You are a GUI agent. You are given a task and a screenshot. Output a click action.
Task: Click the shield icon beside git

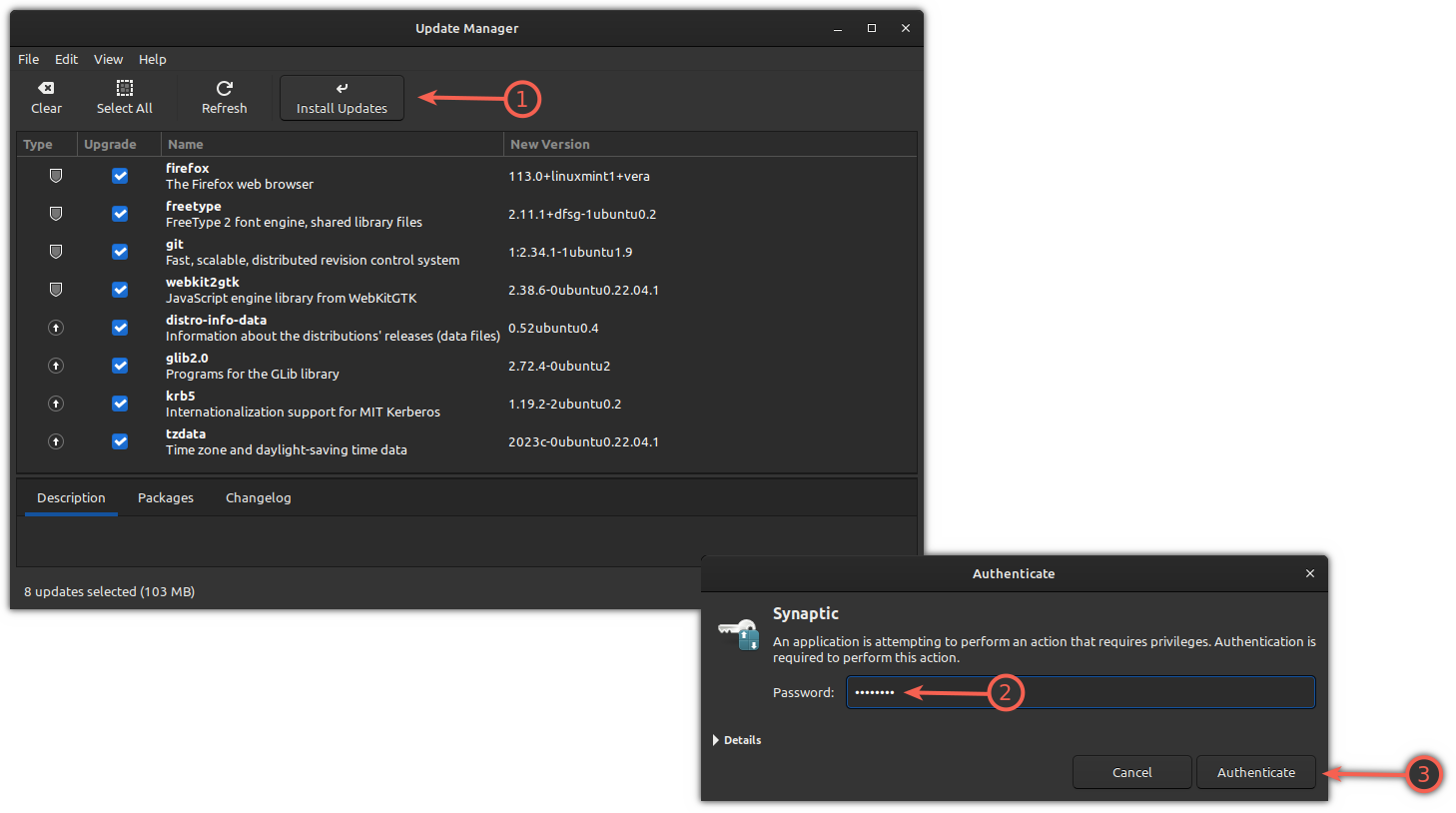tap(55, 251)
